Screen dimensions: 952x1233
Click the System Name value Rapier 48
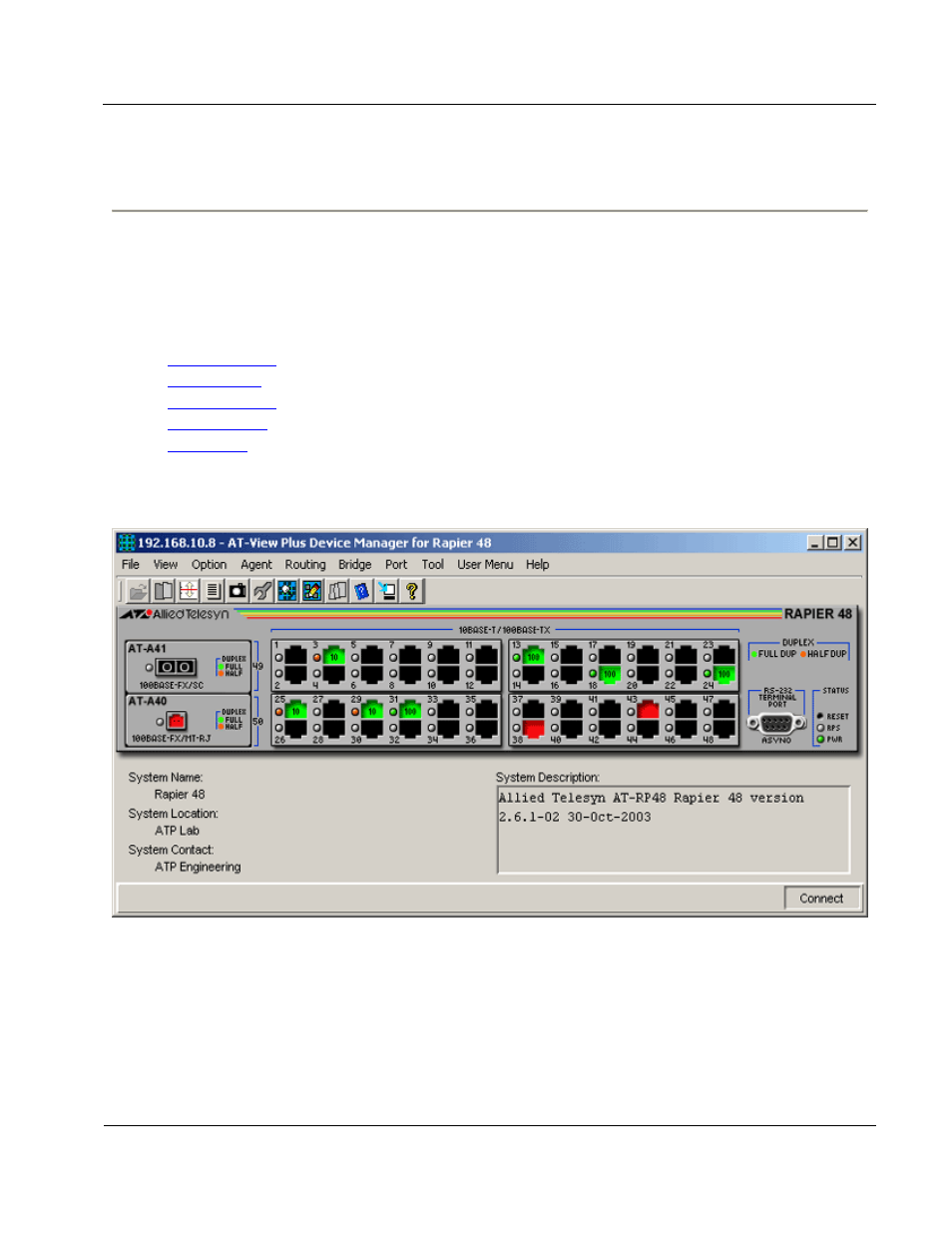[x=180, y=795]
